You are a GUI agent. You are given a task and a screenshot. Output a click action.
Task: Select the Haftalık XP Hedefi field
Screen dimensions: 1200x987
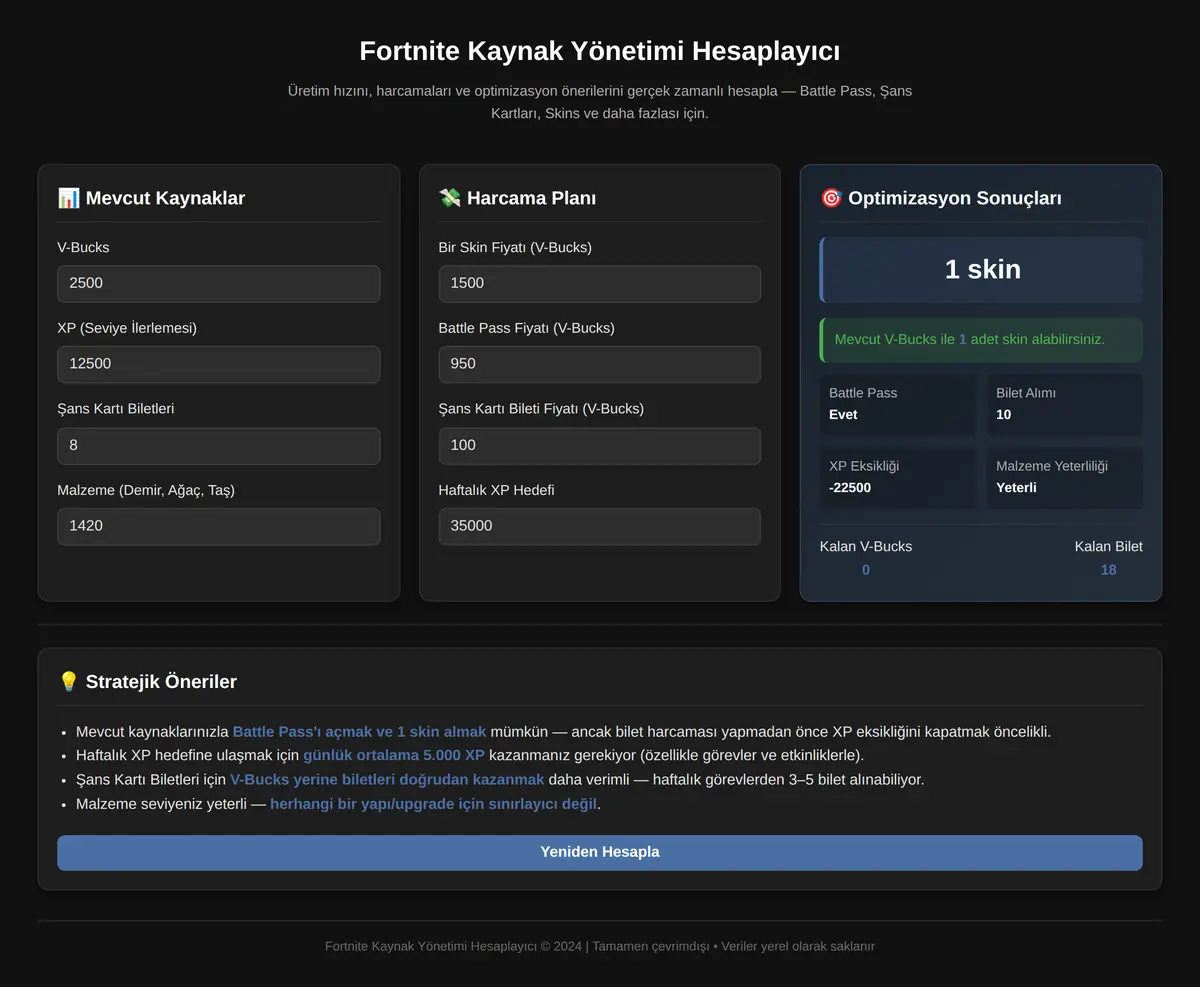[599, 526]
